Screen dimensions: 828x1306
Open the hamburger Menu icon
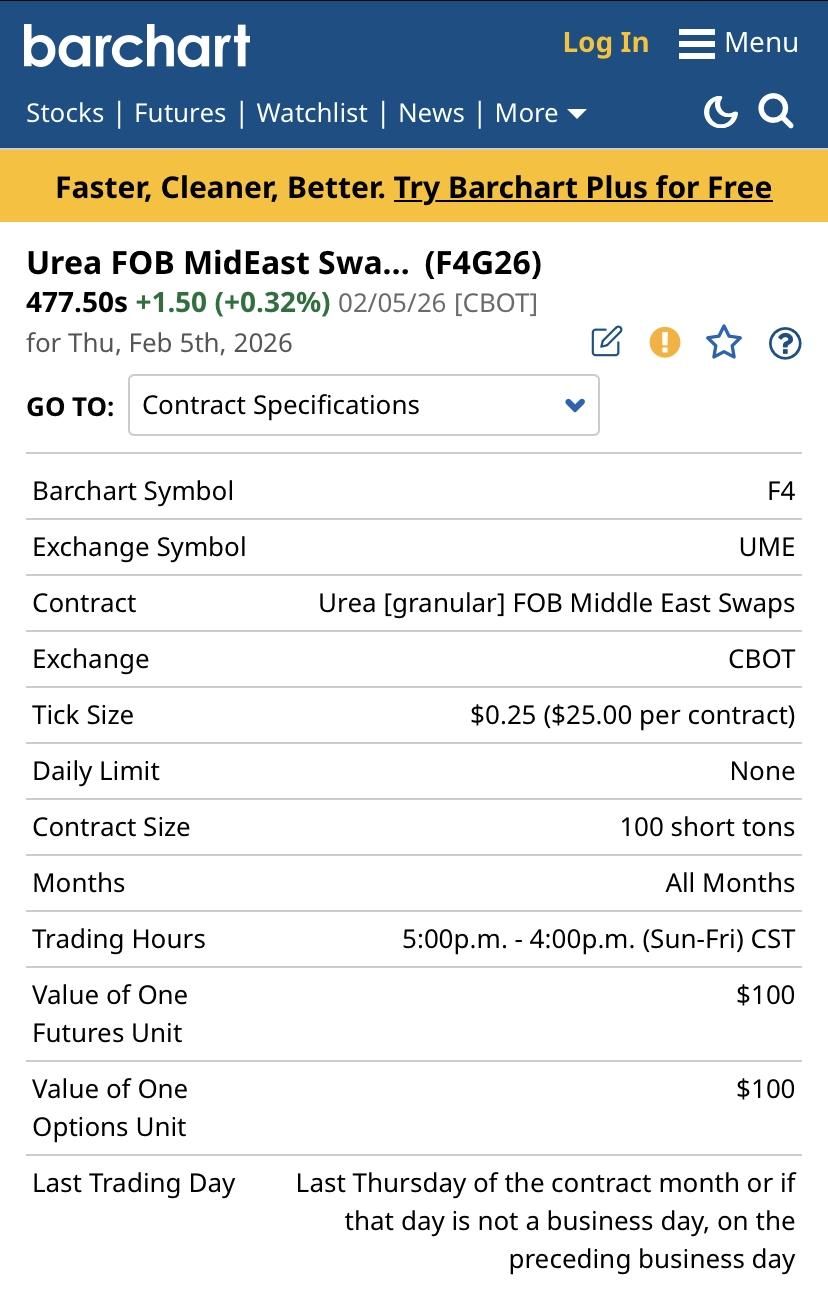click(696, 44)
